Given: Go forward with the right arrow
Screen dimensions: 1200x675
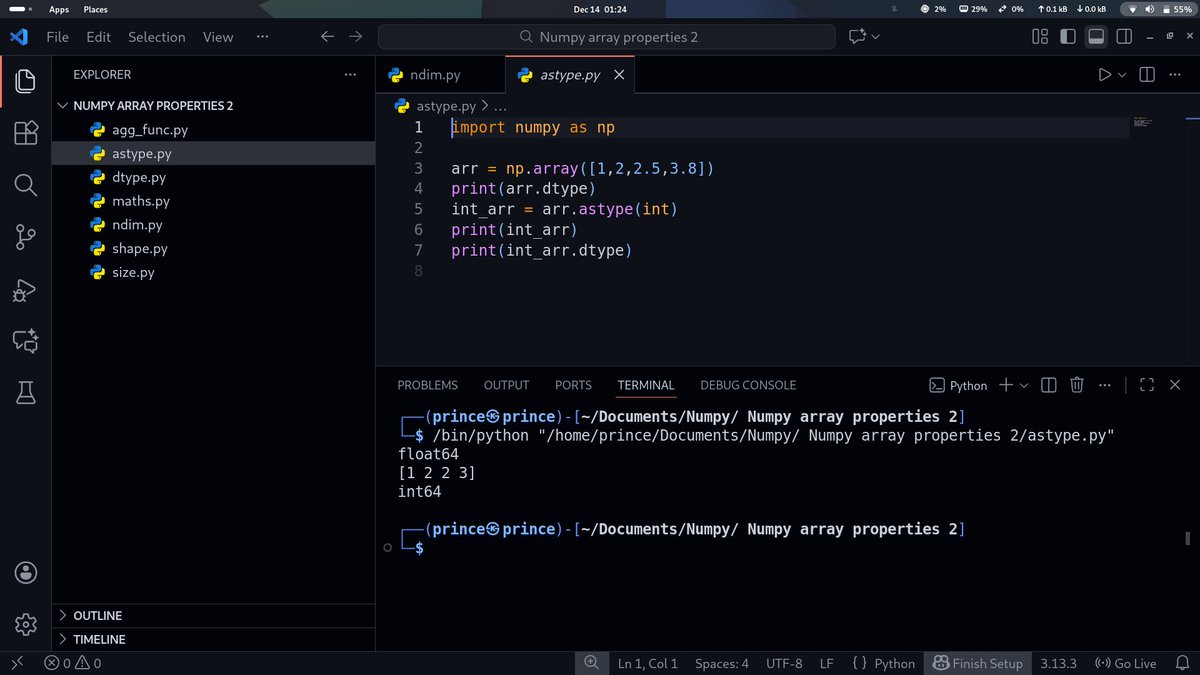Looking at the screenshot, I should click(356, 37).
